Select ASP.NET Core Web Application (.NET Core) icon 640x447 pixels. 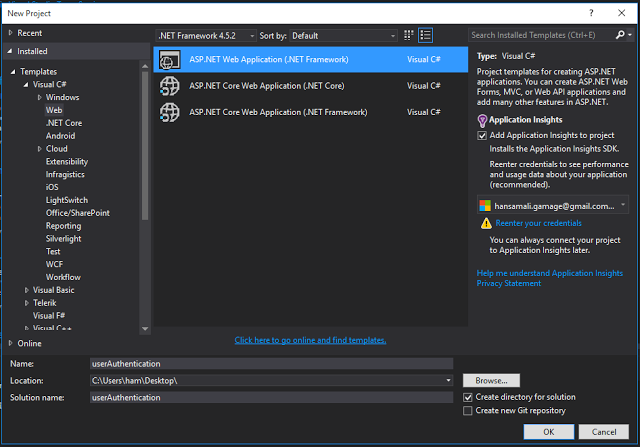coord(169,86)
